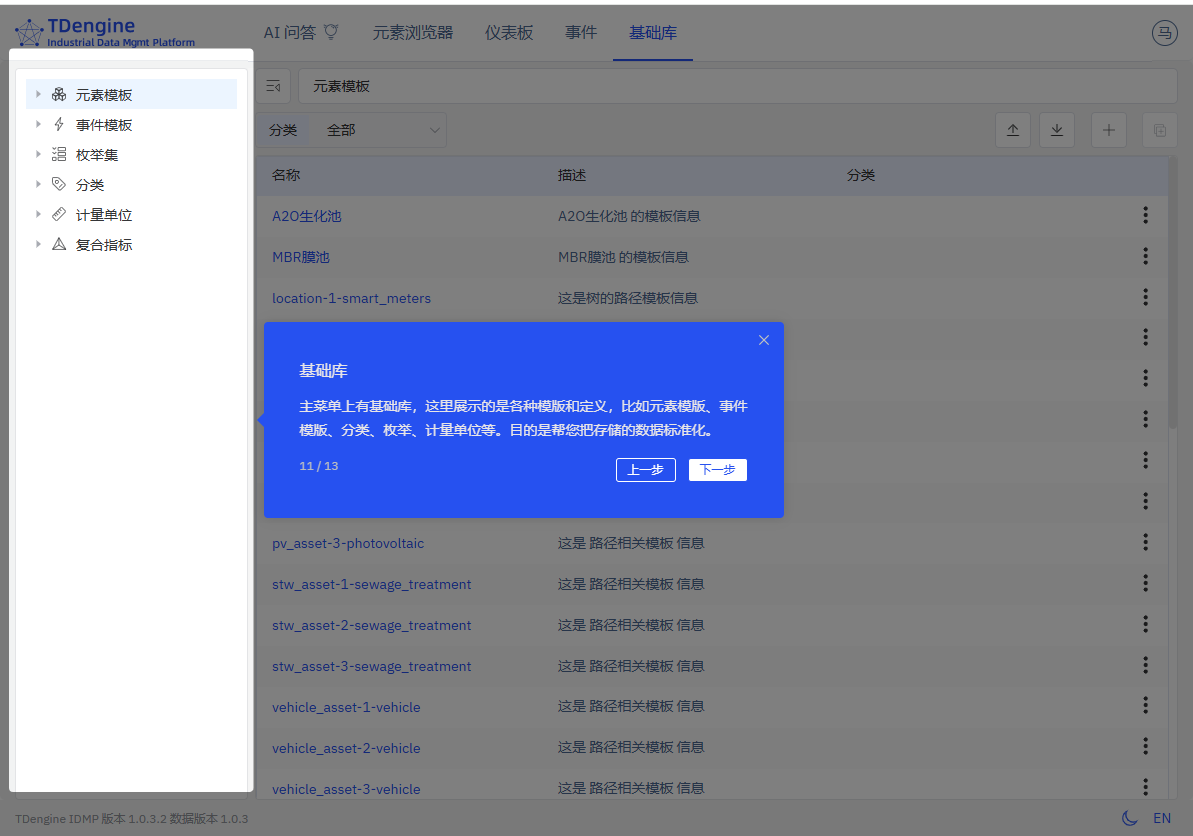Click the 描述 column header
1193x836 pixels.
[x=571, y=175]
